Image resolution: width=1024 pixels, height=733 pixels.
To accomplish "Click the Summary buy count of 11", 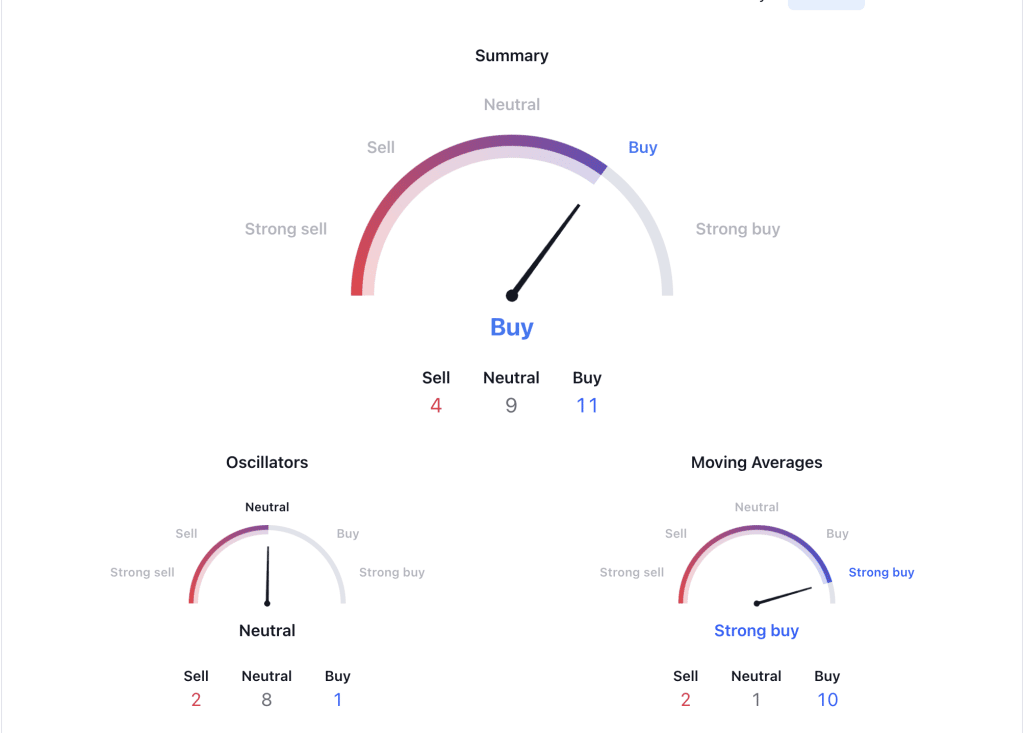I will coord(587,406).
